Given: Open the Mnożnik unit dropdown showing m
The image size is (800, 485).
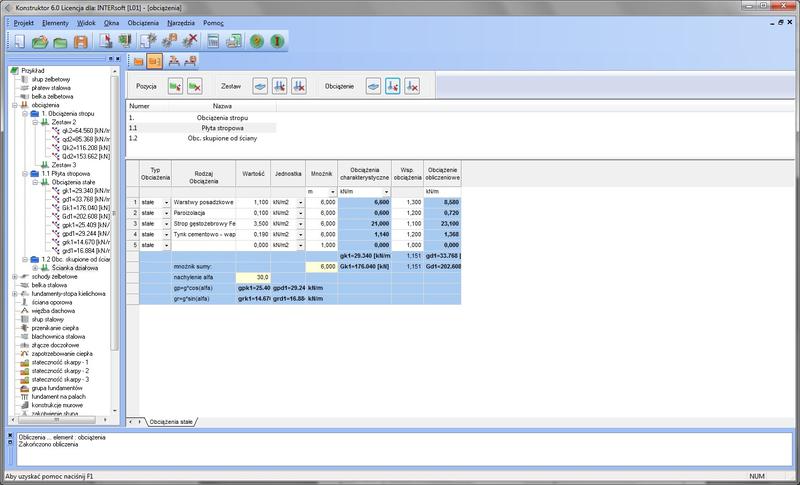Looking at the screenshot, I should point(332,191).
